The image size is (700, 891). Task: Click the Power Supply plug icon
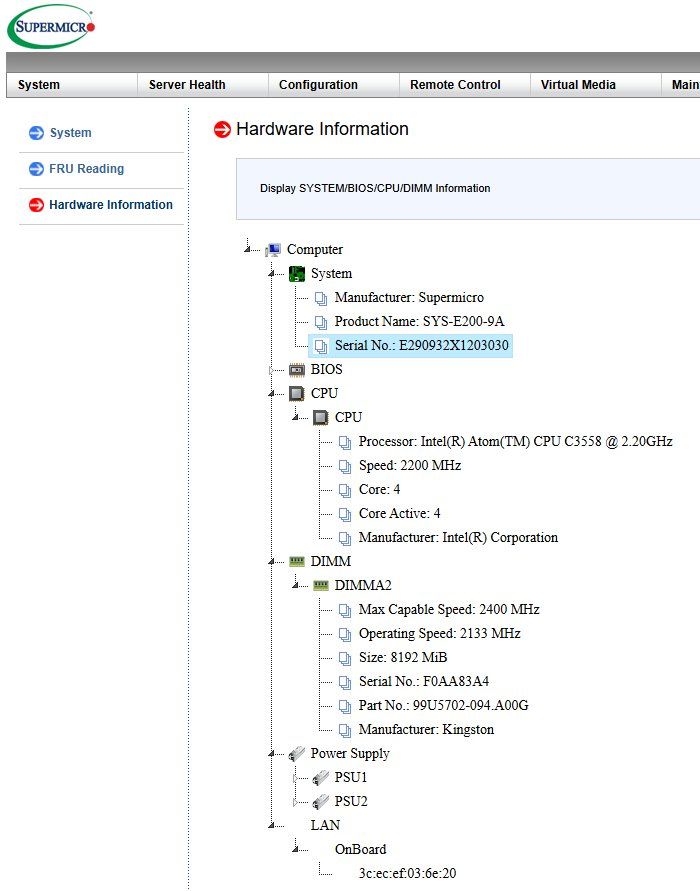[297, 754]
